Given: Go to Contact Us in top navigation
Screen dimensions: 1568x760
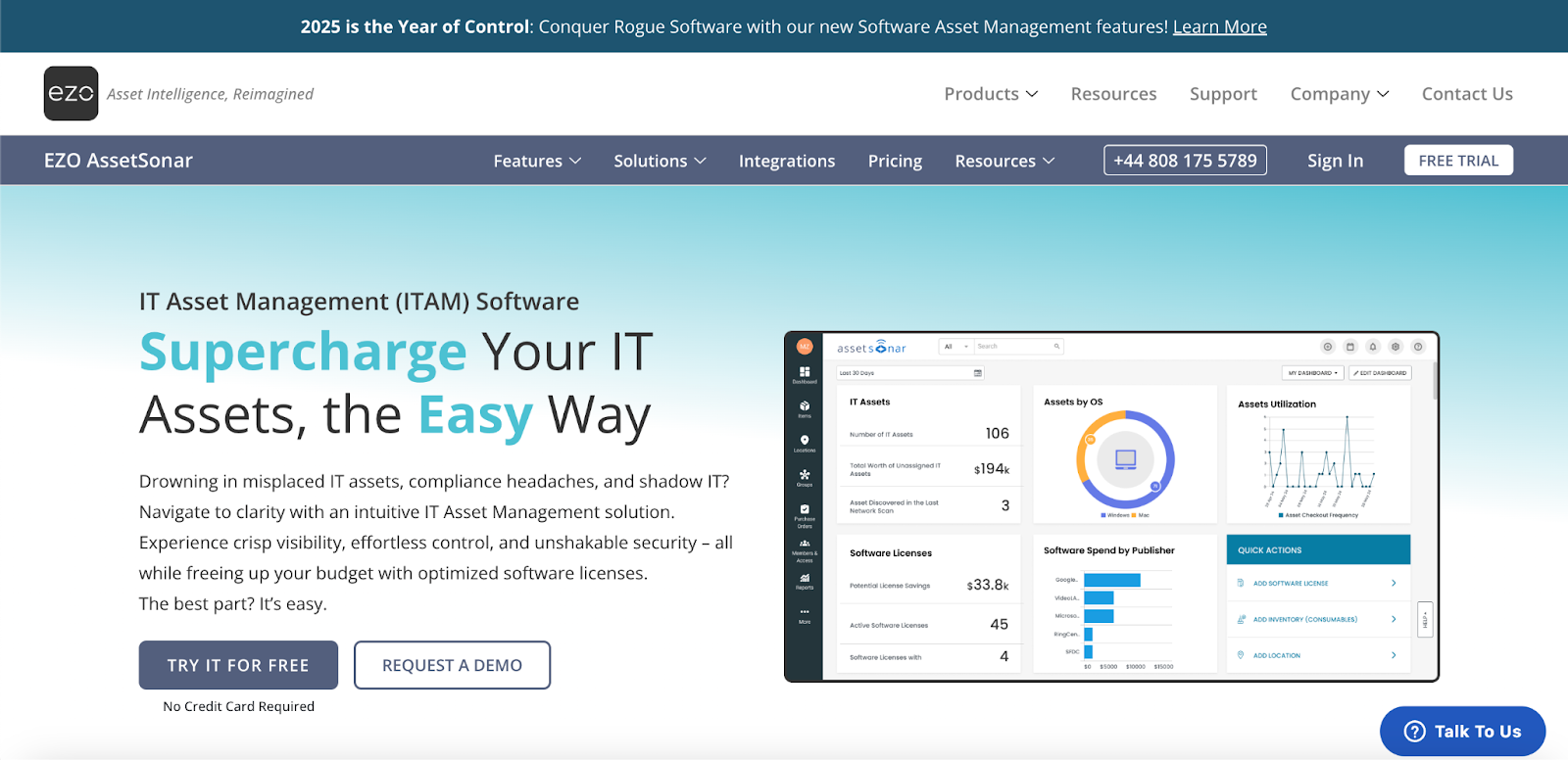Looking at the screenshot, I should pos(1467,94).
